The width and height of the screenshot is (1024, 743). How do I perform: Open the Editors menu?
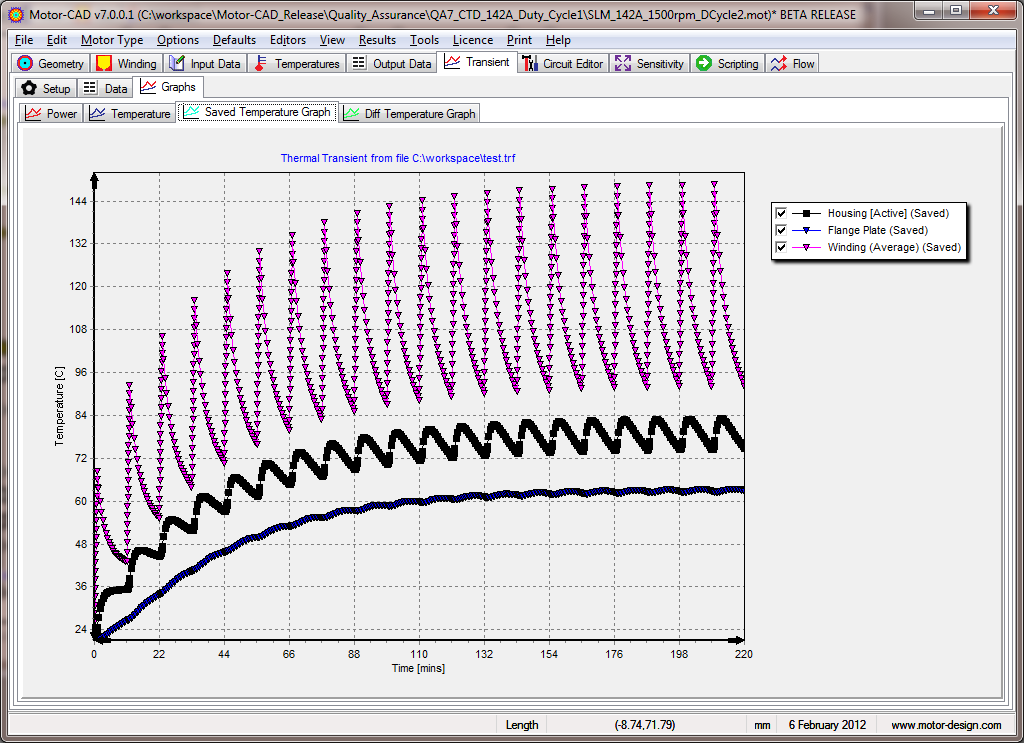click(287, 40)
